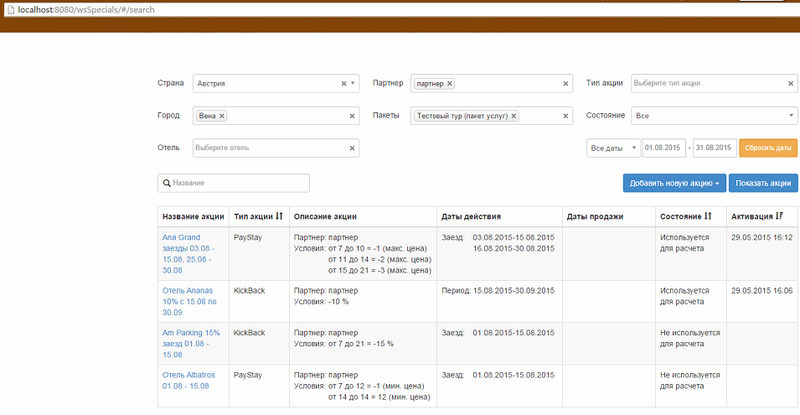The image size is (800, 415).
Task: Remove the Тестовый тур package tag
Action: [514, 116]
